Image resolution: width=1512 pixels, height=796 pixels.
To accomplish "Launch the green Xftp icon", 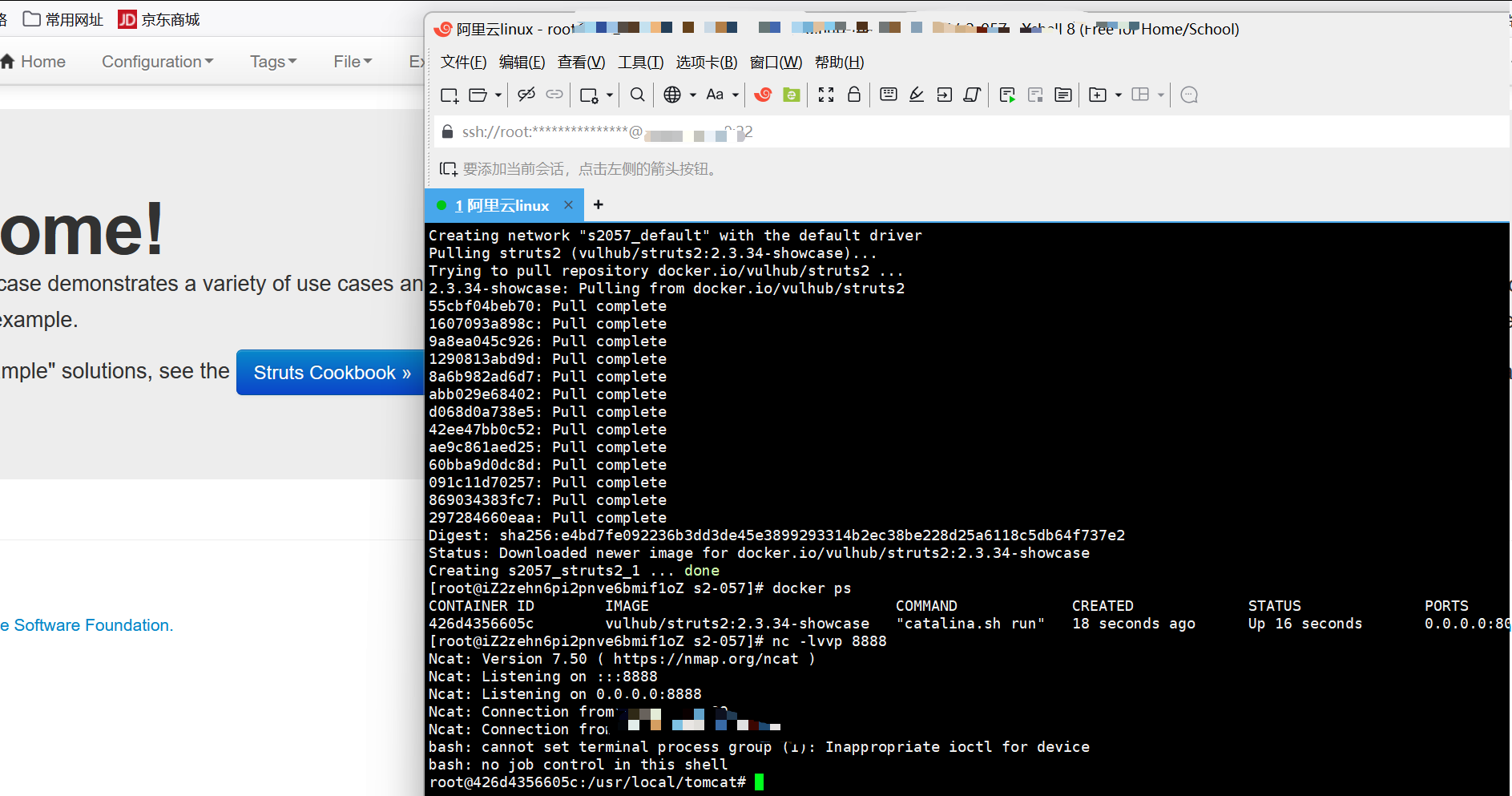I will 791,95.
